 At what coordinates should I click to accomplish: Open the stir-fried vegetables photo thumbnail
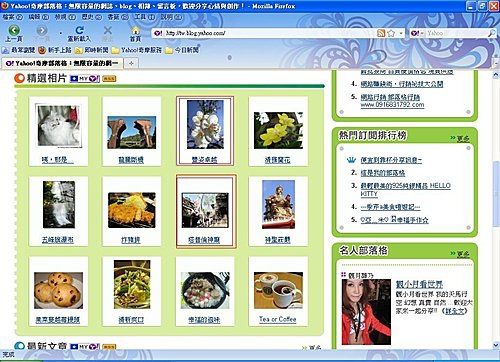(132, 284)
